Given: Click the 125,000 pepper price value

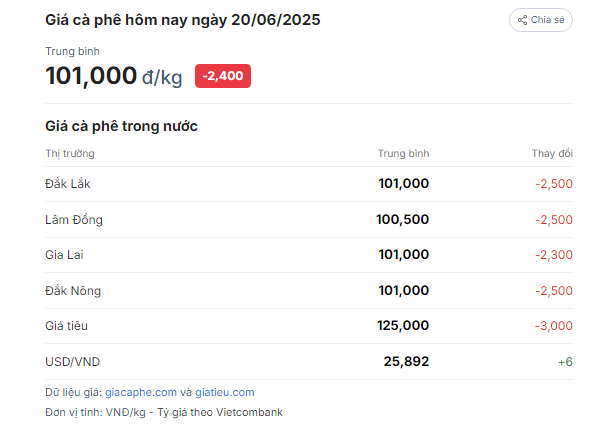Looking at the screenshot, I should point(403,326).
